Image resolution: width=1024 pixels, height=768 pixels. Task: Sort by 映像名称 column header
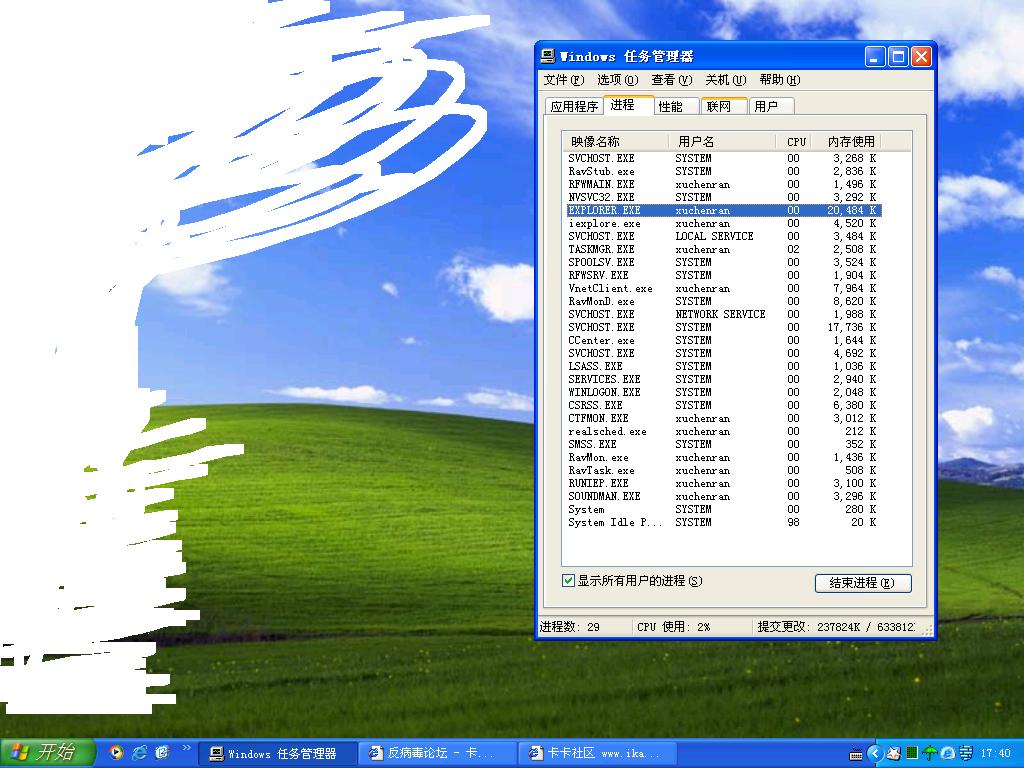click(615, 142)
